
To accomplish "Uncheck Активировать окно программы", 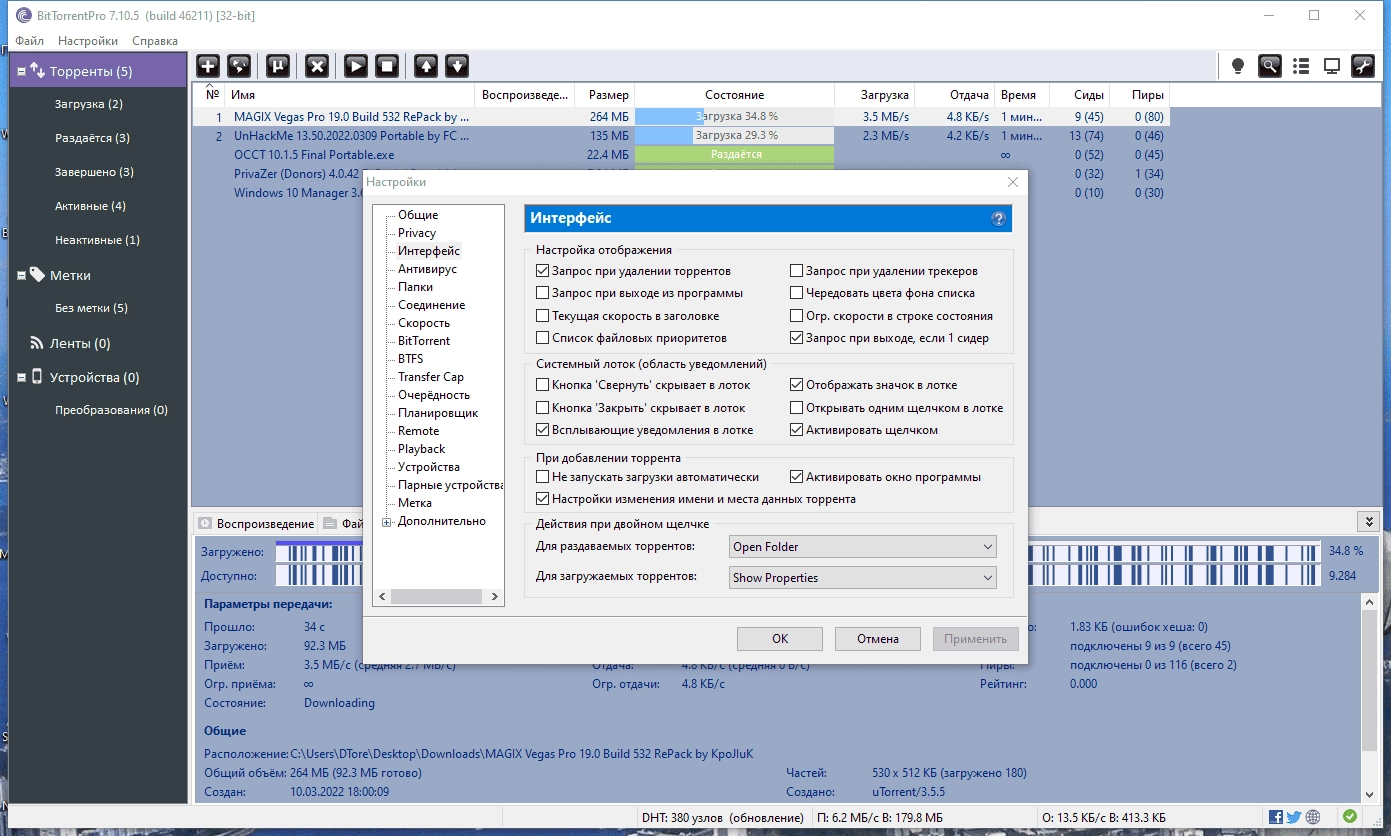I will tap(797, 477).
